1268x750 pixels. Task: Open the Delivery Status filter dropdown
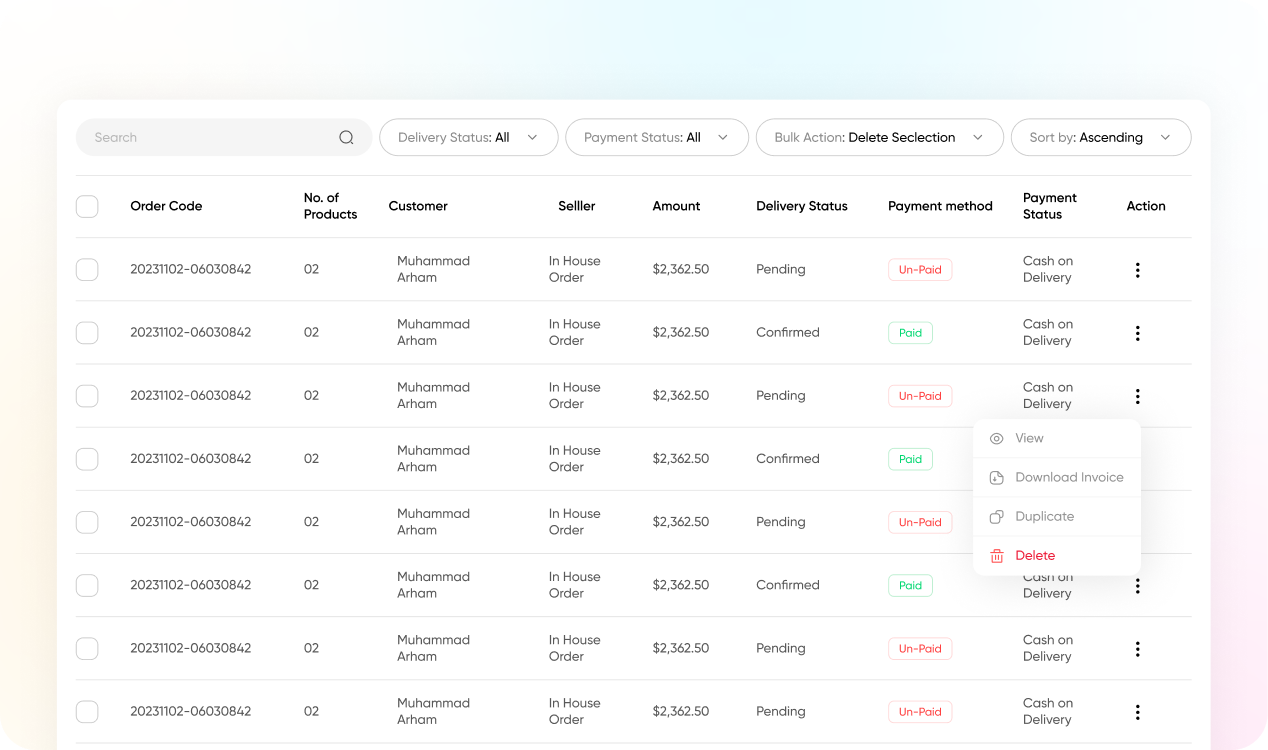coord(468,138)
